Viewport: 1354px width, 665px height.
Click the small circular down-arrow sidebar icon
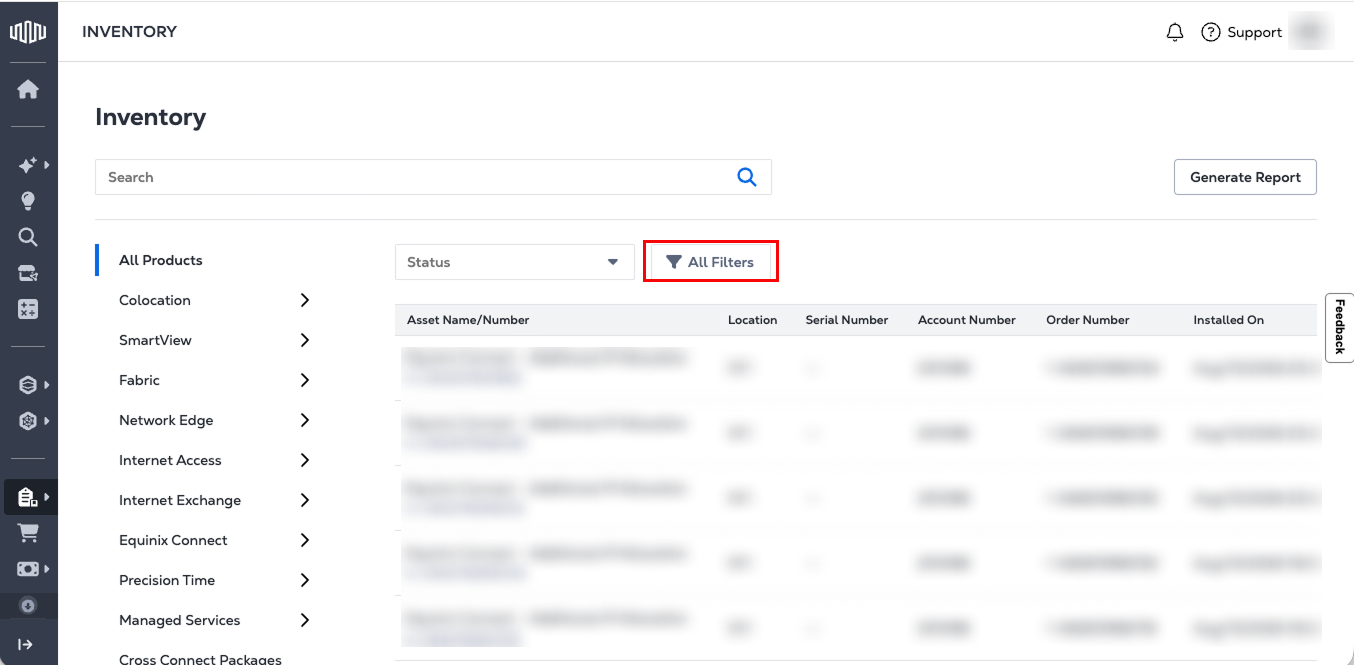click(x=28, y=605)
